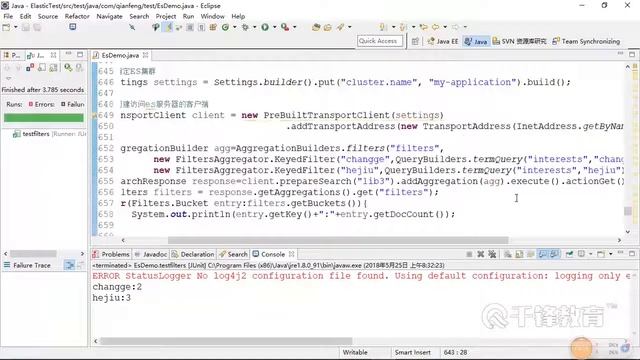
Task: Toggle Show Console on Standard Out
Action: pos(542,254)
